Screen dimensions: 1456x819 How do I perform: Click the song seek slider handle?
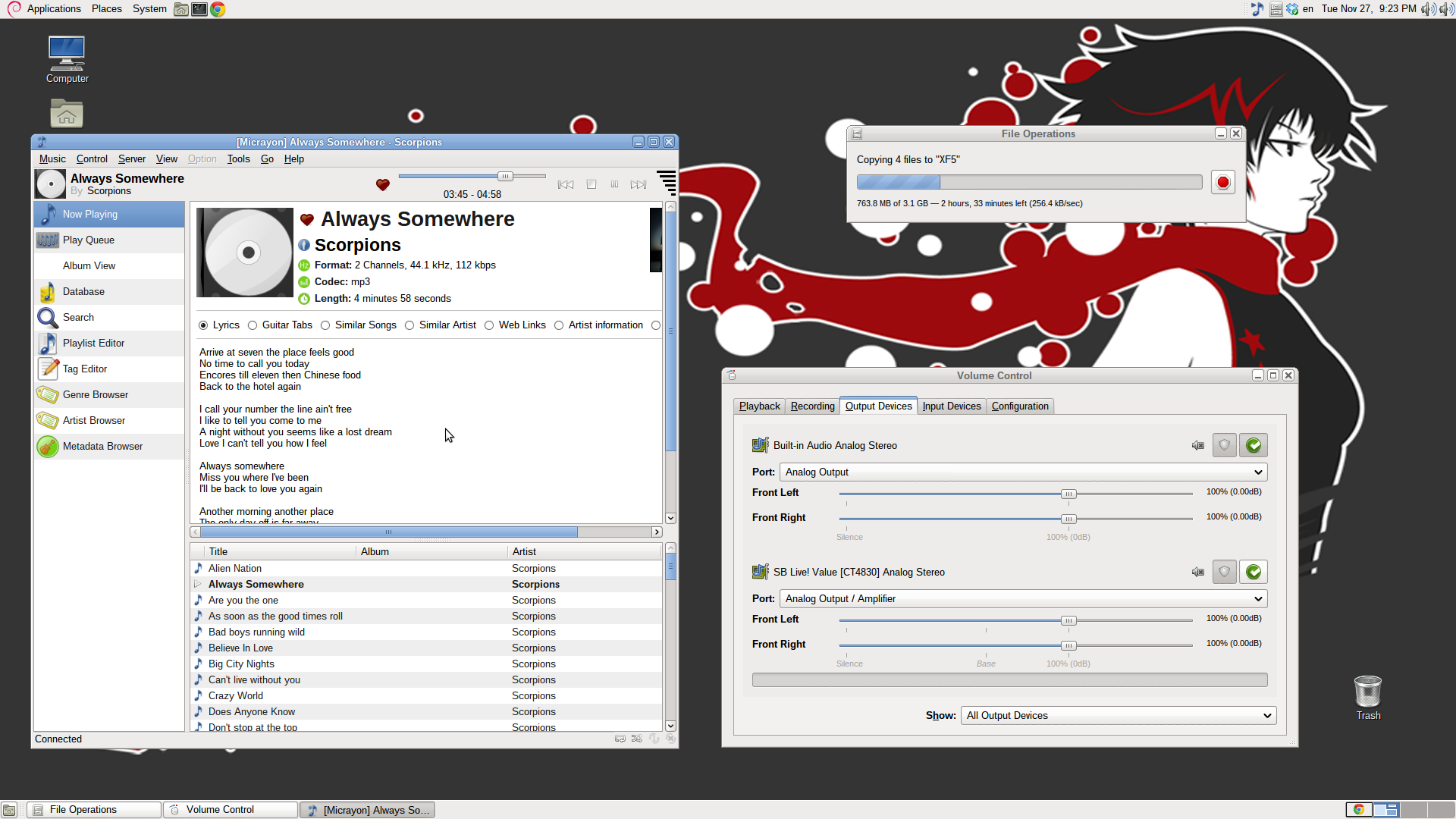[x=505, y=177]
